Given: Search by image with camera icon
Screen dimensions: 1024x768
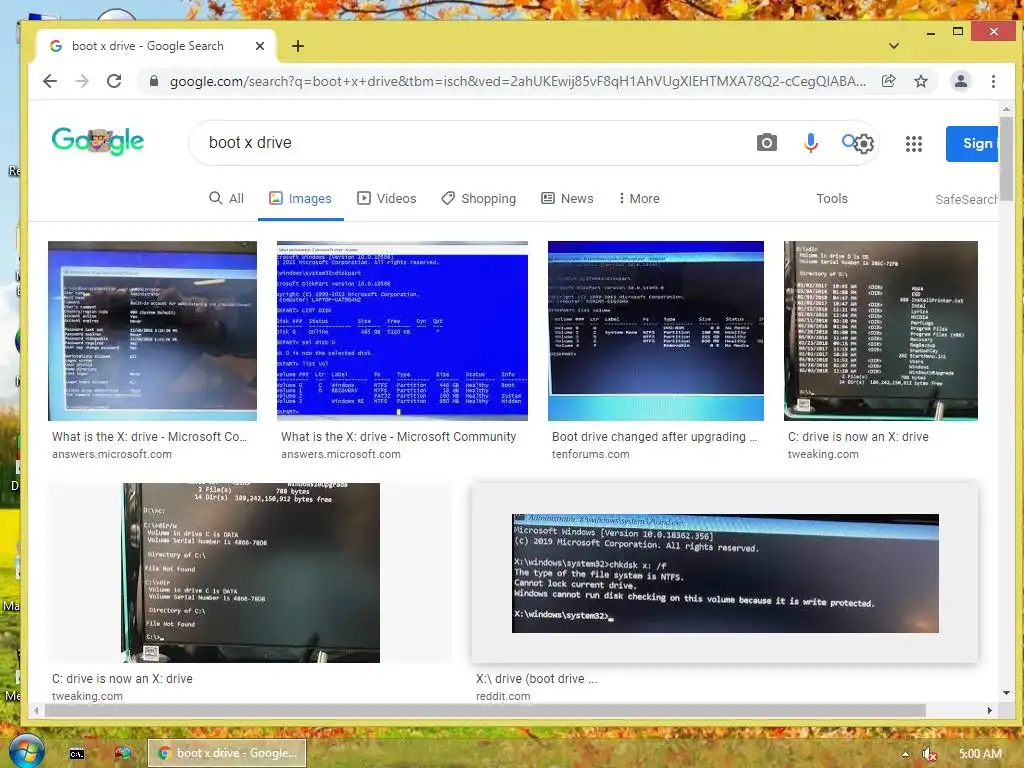Looking at the screenshot, I should click(767, 142).
